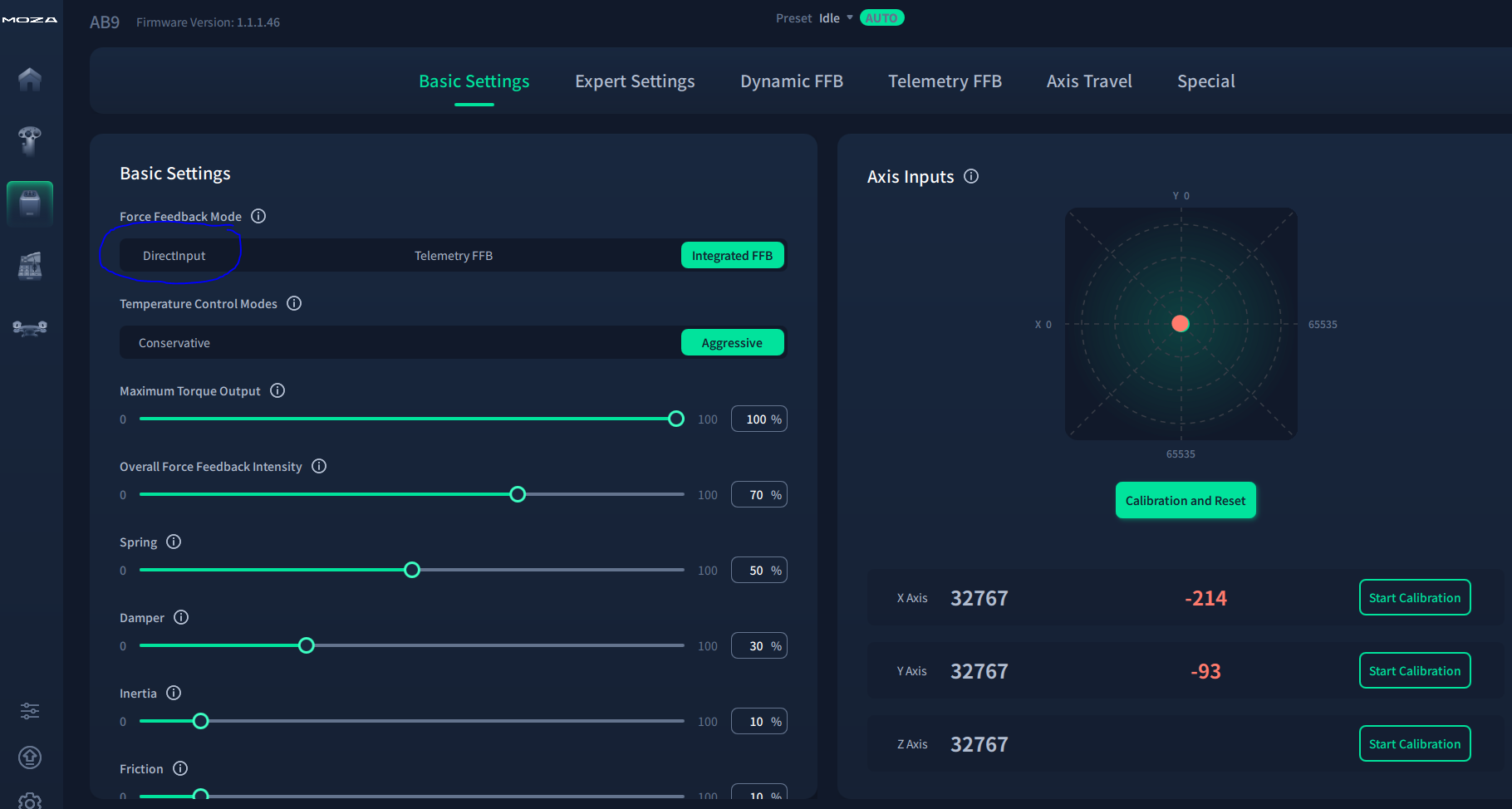
Task: Open the multi-device hub sidebar icon
Action: [x=30, y=328]
